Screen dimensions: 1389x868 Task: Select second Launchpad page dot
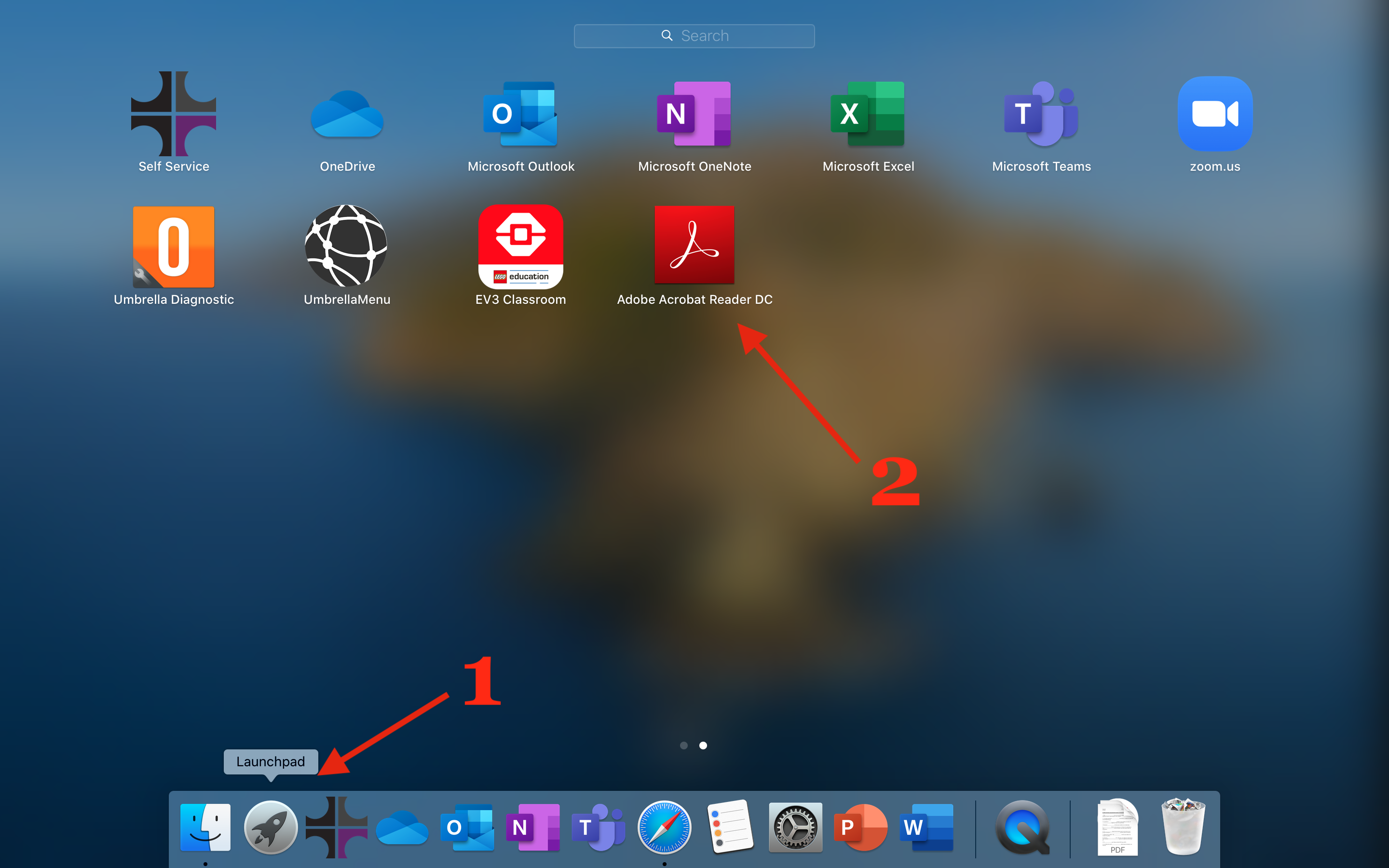(703, 745)
